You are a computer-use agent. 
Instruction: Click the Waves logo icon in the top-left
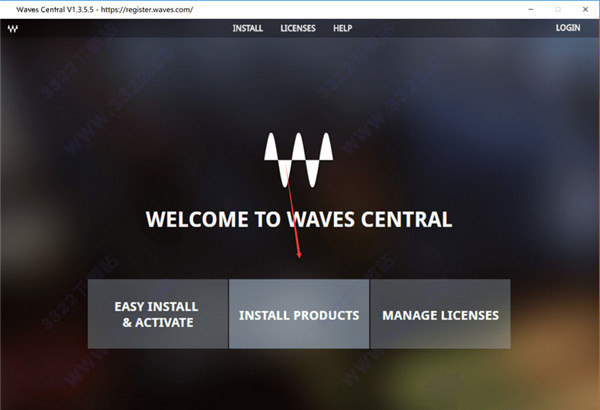(13, 29)
